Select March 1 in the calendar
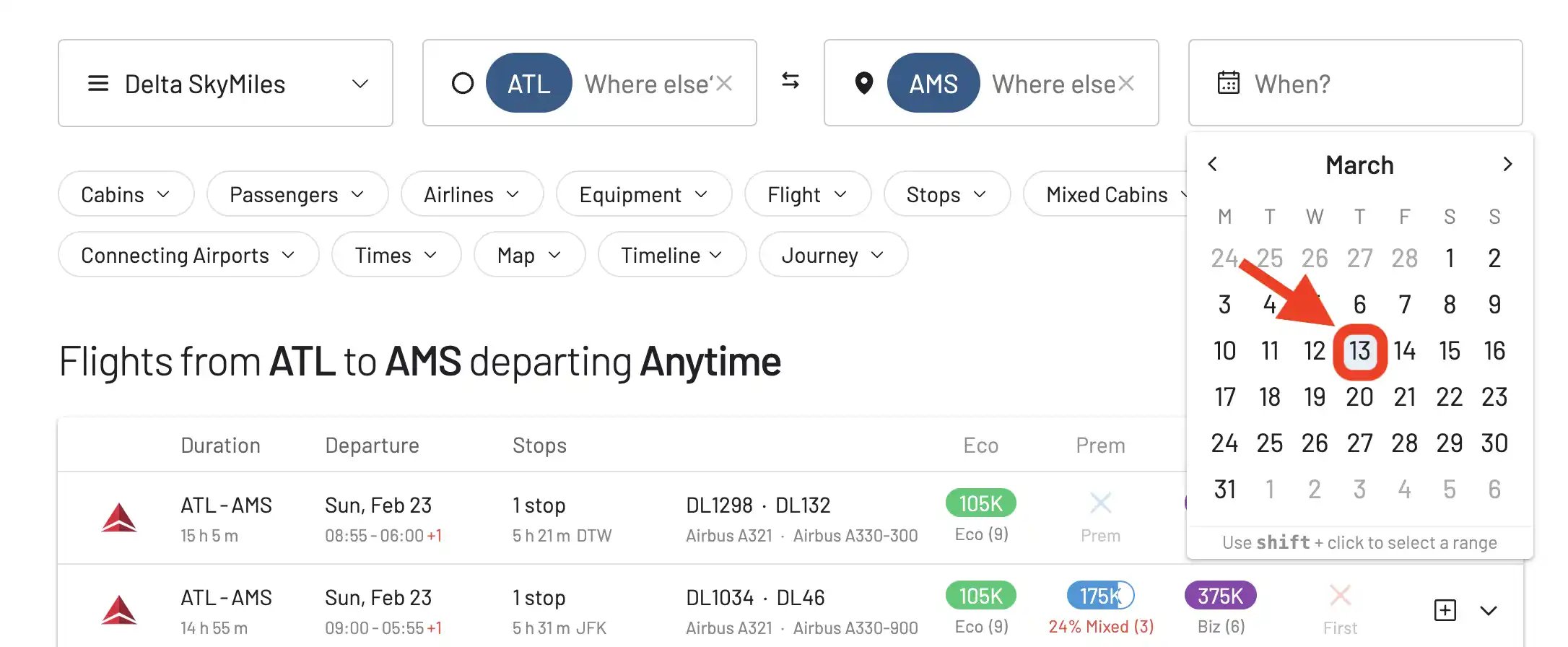Screen dimensions: 1568x647 (x=1450, y=259)
